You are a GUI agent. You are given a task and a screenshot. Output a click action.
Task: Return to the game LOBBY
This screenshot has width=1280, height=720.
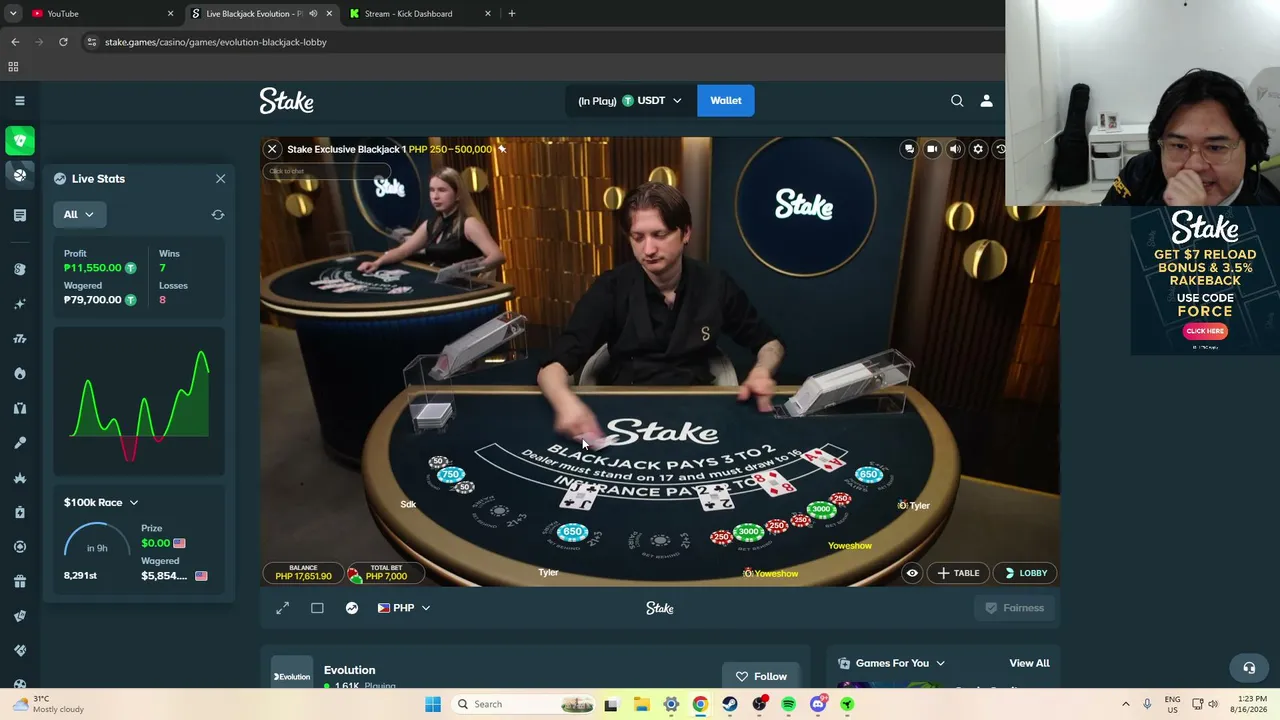(x=1026, y=573)
